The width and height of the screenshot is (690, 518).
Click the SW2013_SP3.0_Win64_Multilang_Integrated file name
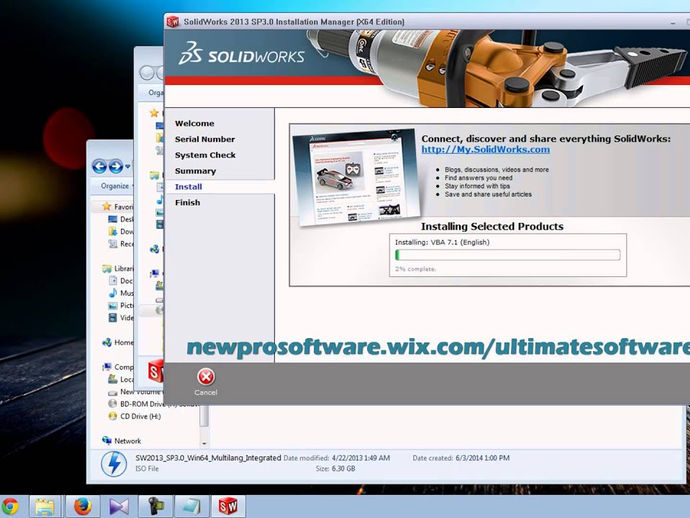coord(208,458)
